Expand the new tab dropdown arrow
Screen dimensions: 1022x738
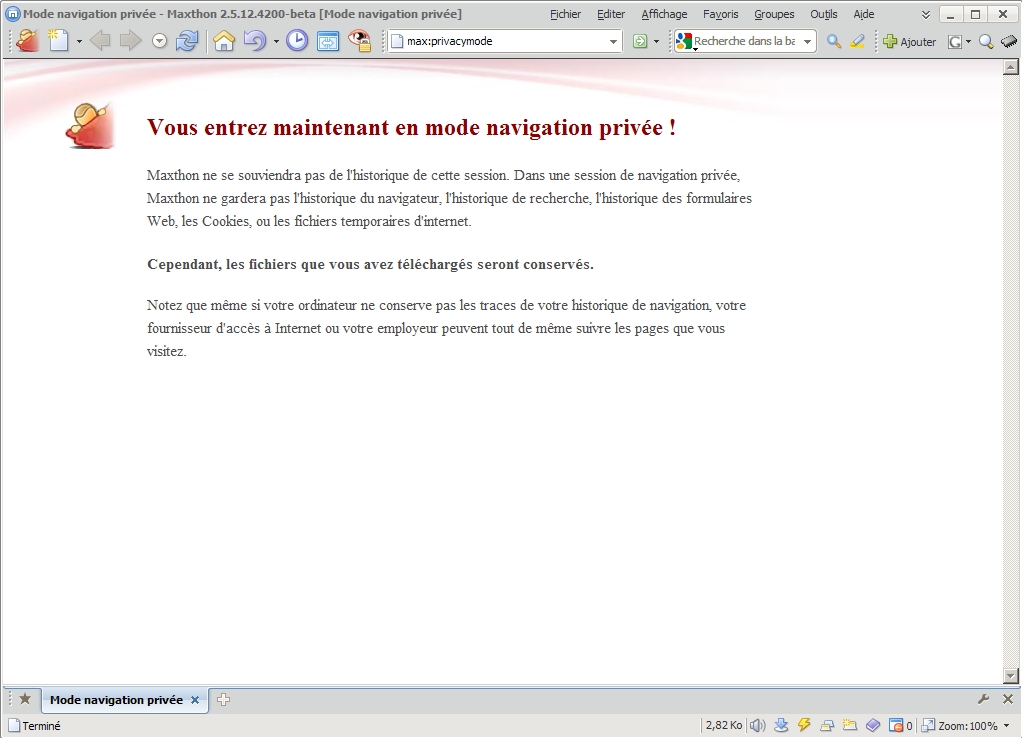click(79, 42)
